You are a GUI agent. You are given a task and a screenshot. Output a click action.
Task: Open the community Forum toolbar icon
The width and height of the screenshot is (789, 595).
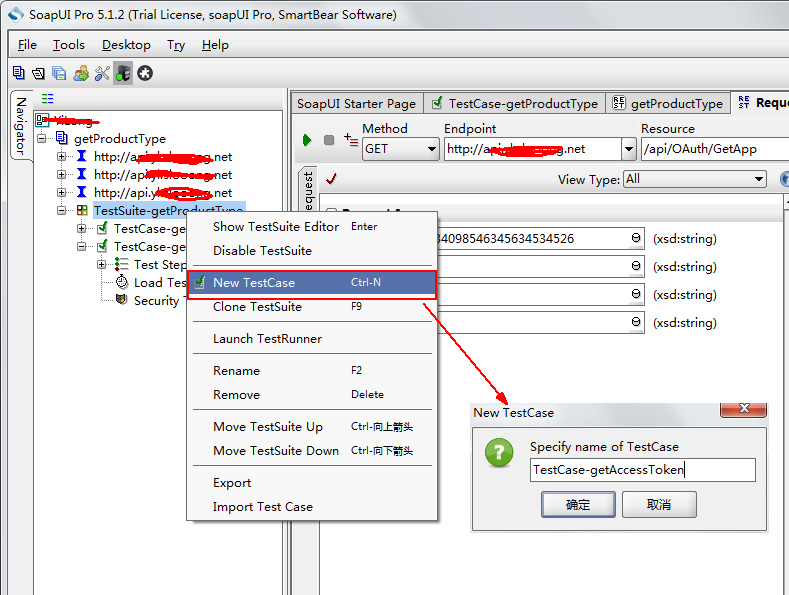(x=81, y=73)
